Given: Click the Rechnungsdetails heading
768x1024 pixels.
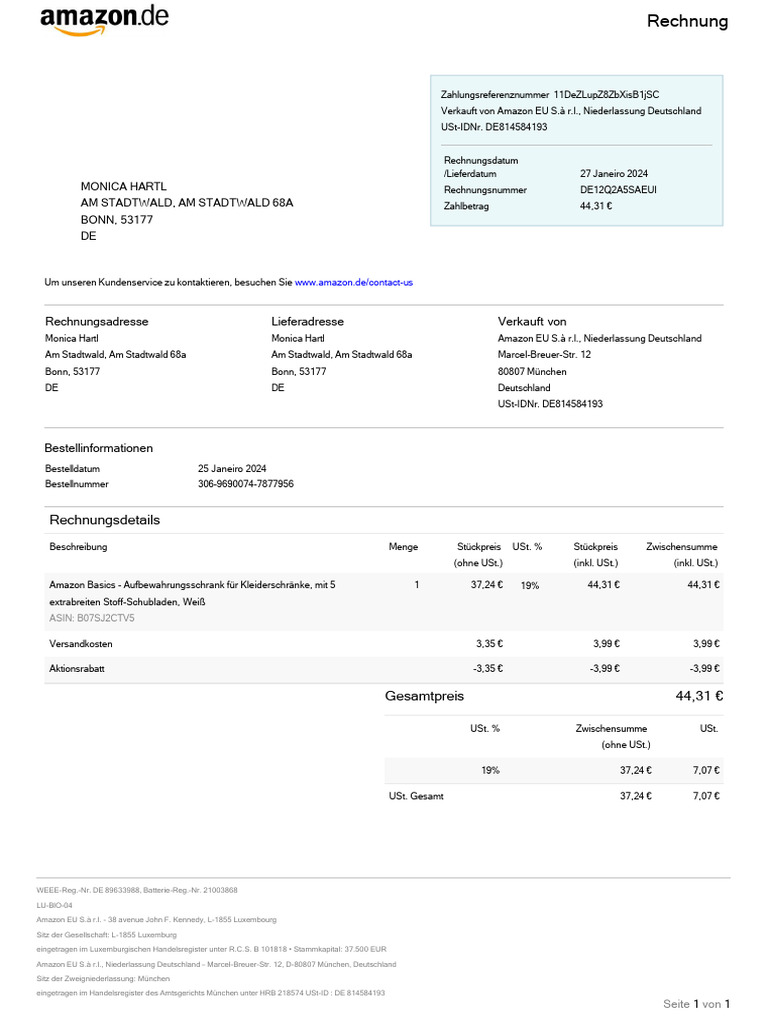Looking at the screenshot, I should [x=104, y=520].
